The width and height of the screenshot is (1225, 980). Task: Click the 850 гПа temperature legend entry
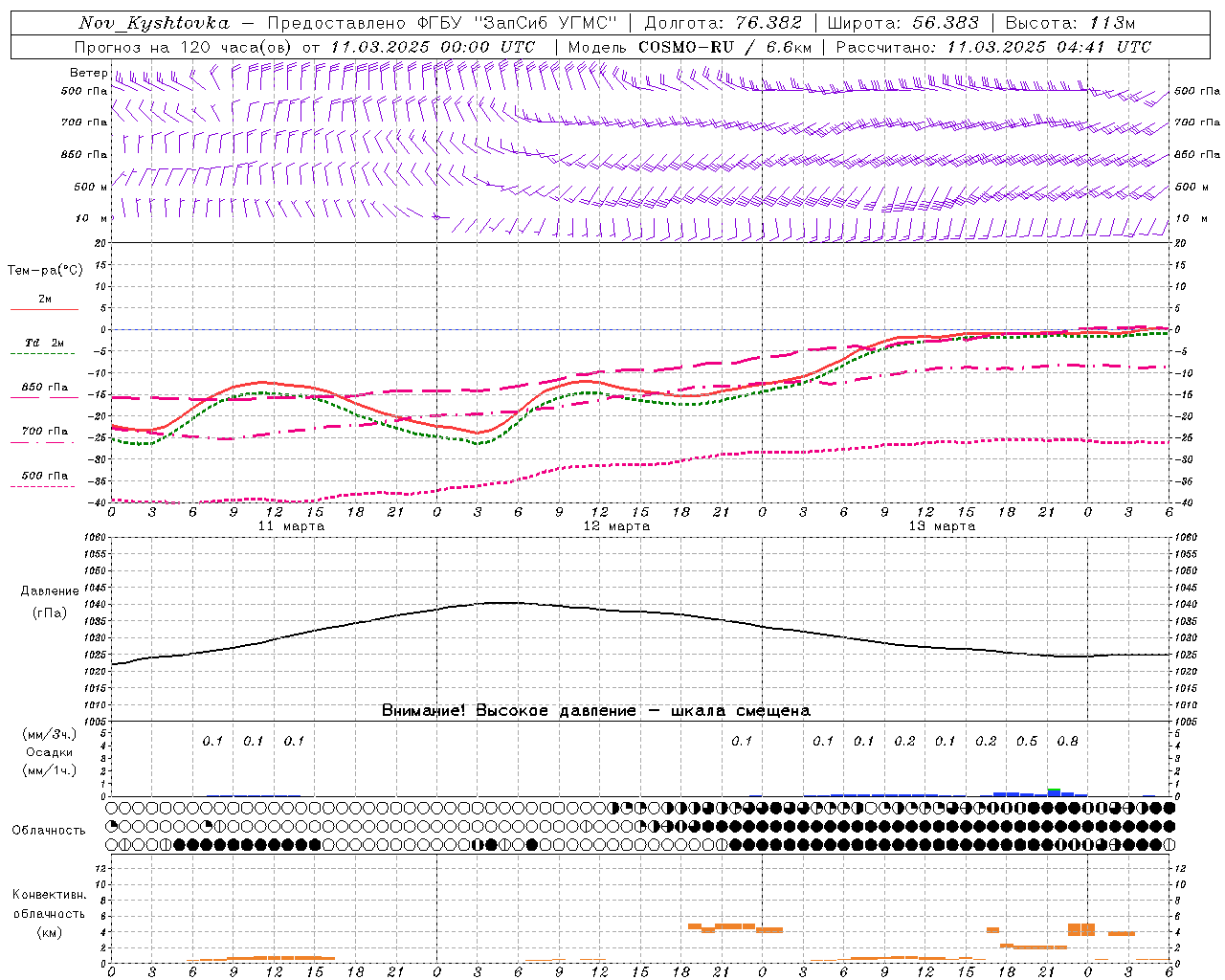45,388
